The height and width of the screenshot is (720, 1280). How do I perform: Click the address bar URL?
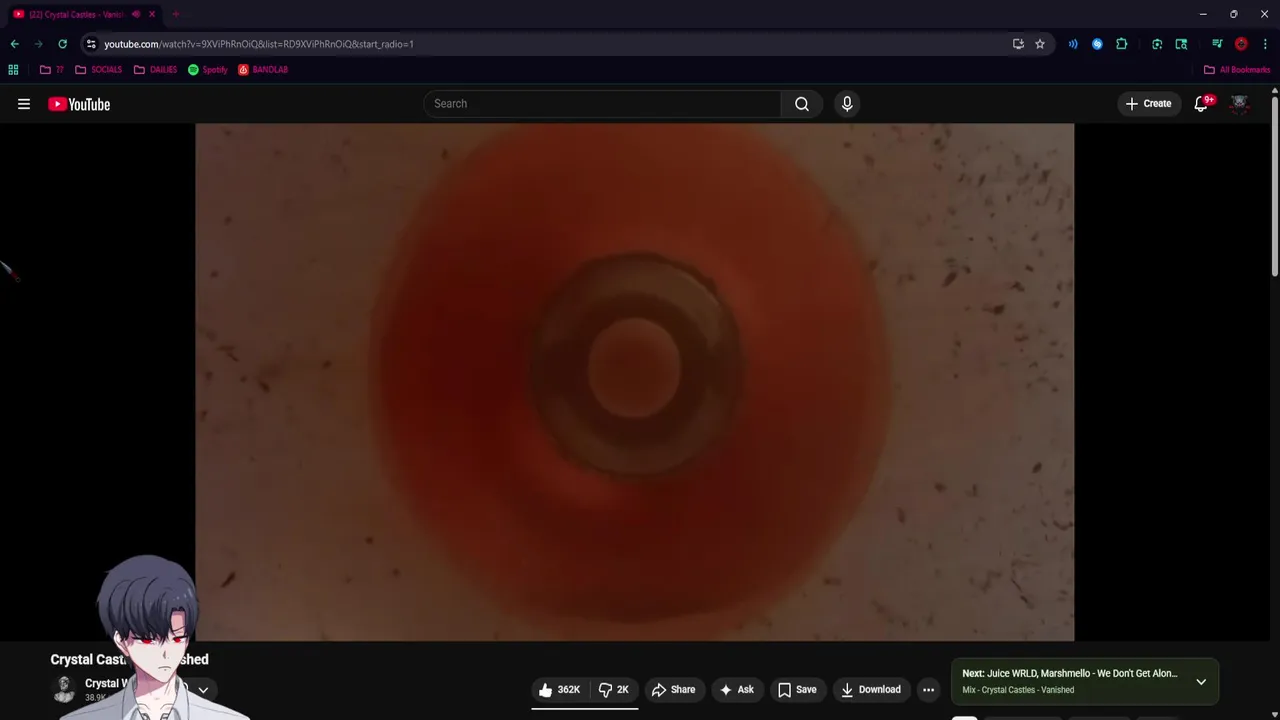coord(259,44)
